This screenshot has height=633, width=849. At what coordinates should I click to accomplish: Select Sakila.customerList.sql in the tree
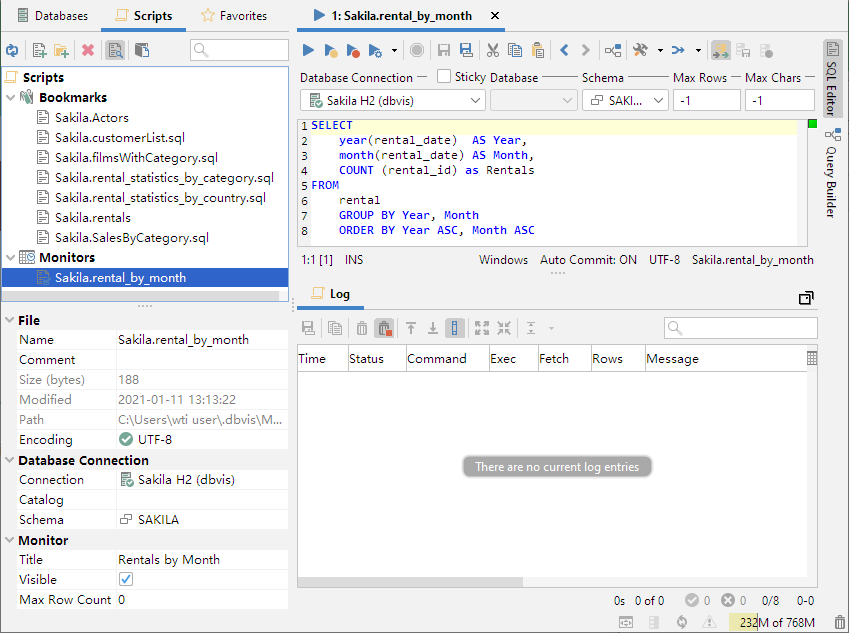tap(119, 138)
